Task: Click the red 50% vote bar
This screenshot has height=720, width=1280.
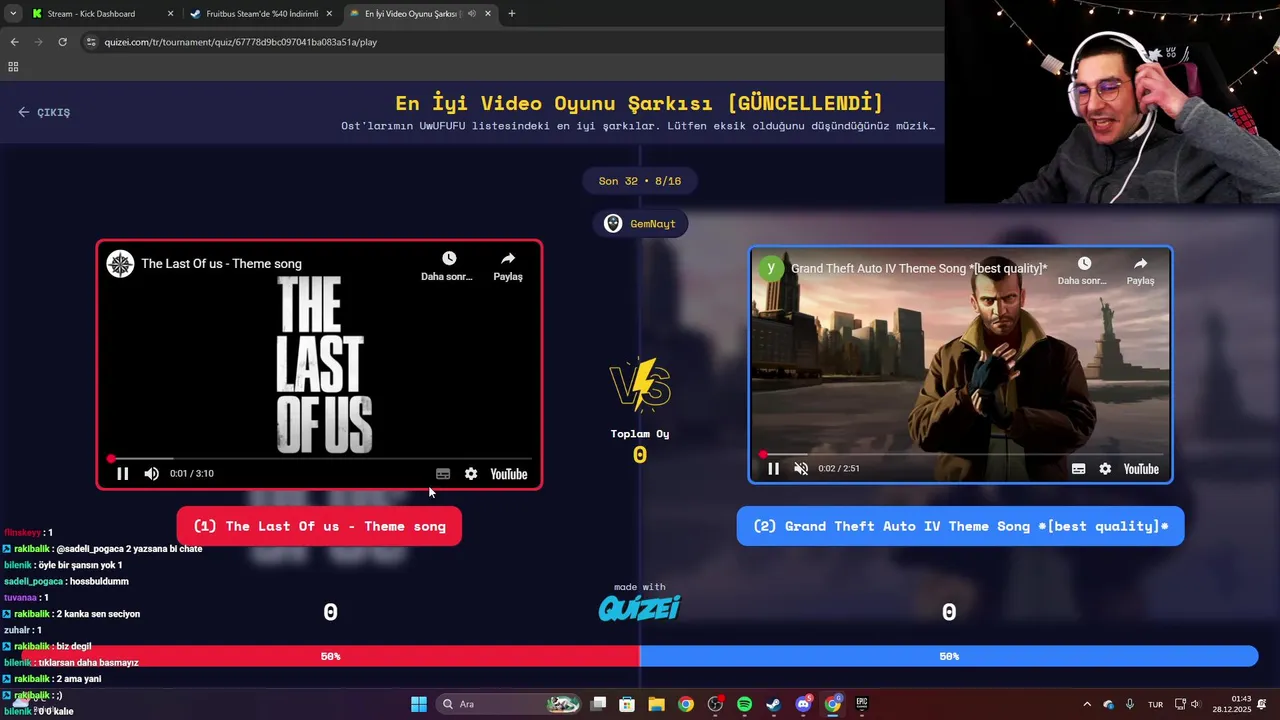Action: tap(331, 656)
